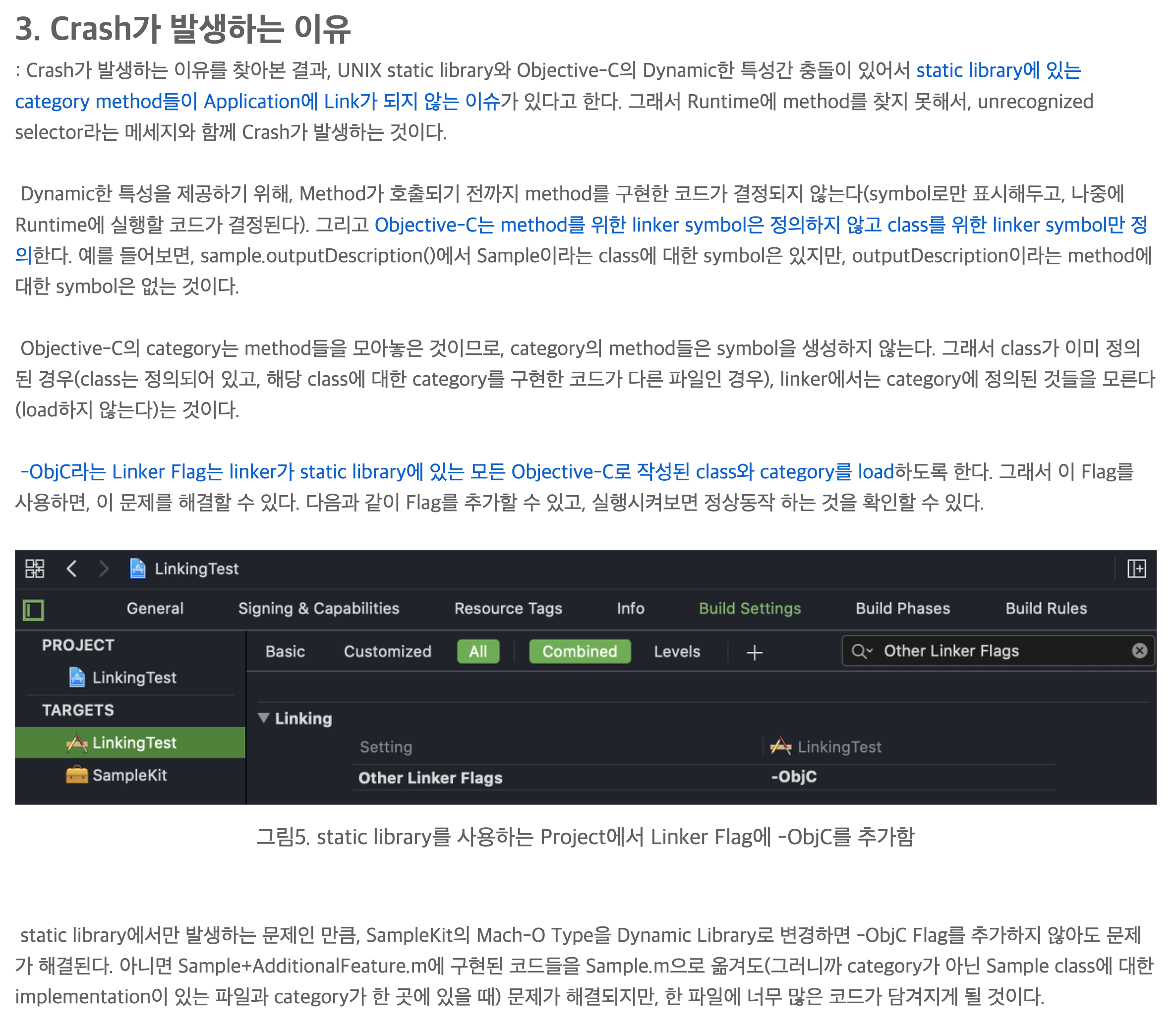Open the search magnifier filter dropdown
The image size is (1176, 1029).
coord(862,651)
